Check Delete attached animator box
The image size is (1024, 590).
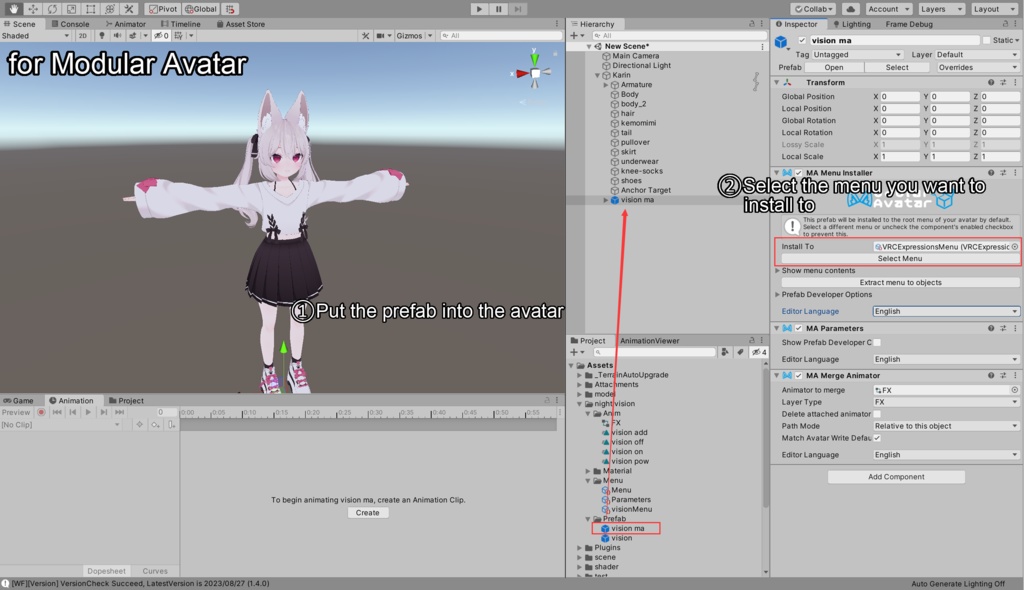coord(877,414)
